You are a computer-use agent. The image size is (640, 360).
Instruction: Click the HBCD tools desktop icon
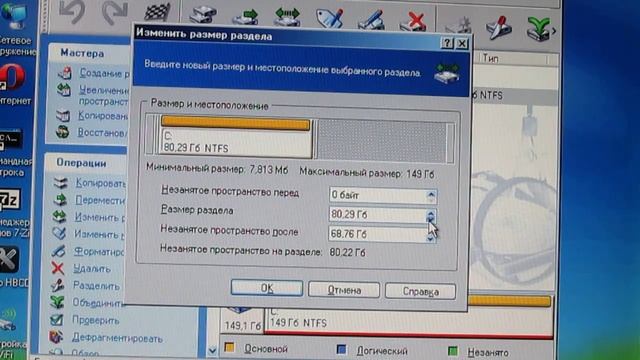(x=8, y=260)
